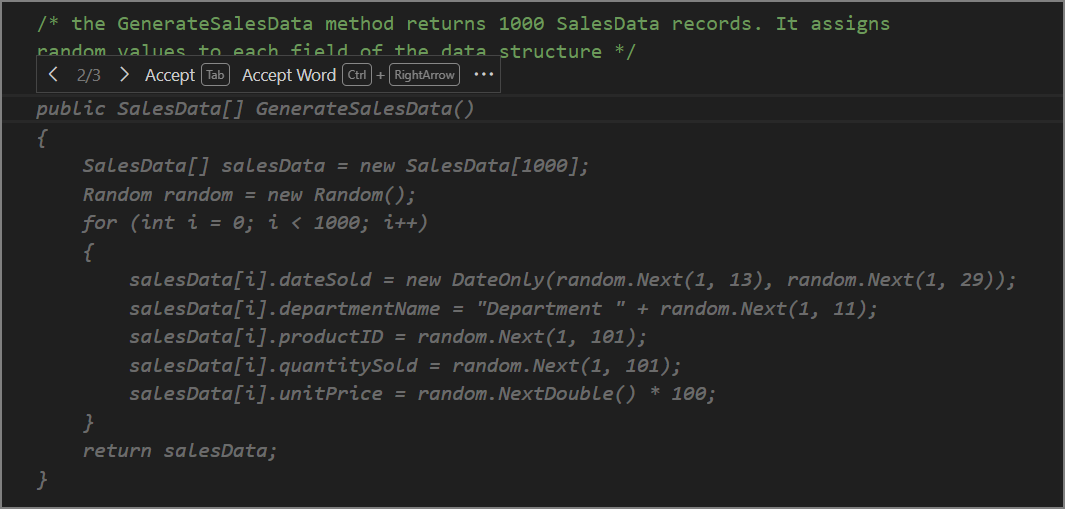Click the comment's second line about random values
The image size is (1065, 509).
coord(336,52)
